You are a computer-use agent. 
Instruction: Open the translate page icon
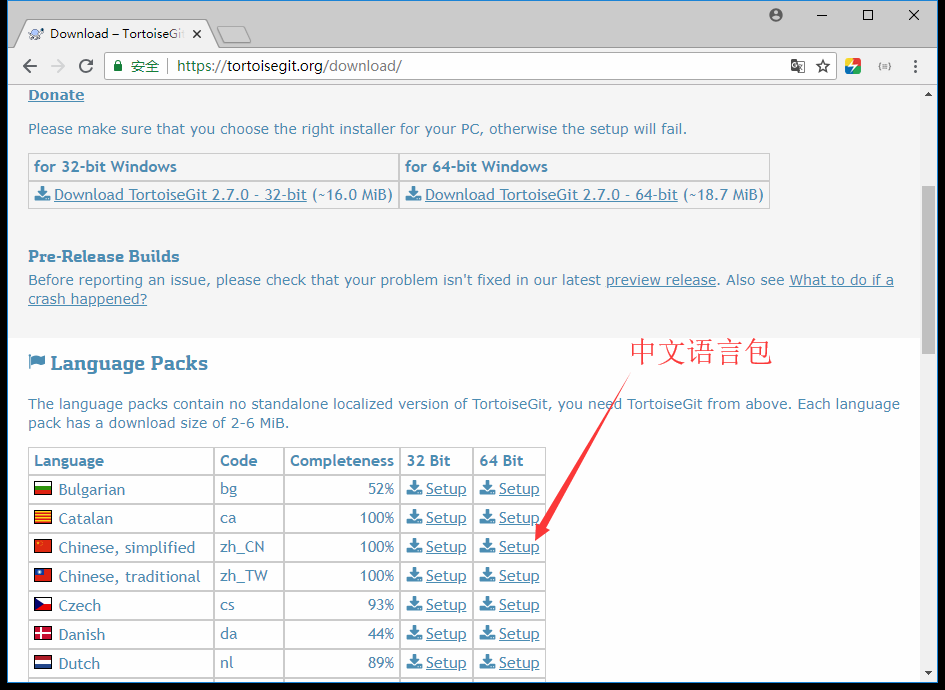tap(797, 66)
